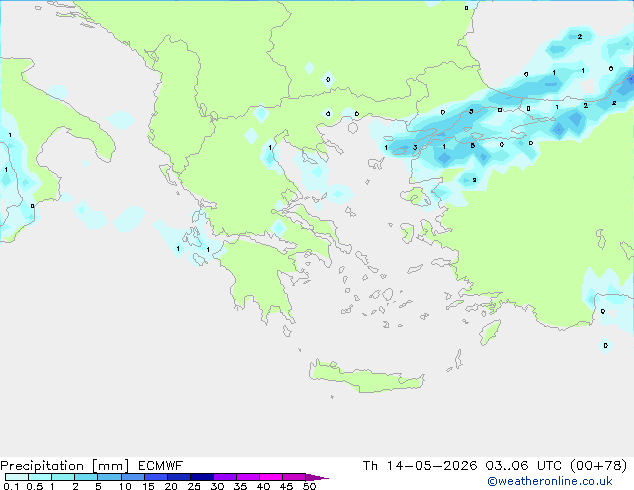Image resolution: width=634 pixels, height=490 pixels.
Task: Select the 25–30 mm dark navy swatch
Action: 201,477
